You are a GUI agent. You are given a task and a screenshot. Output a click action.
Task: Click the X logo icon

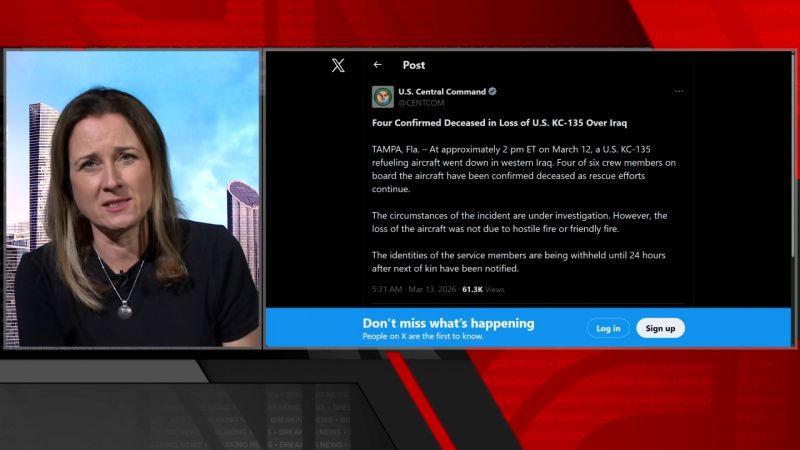[x=338, y=65]
